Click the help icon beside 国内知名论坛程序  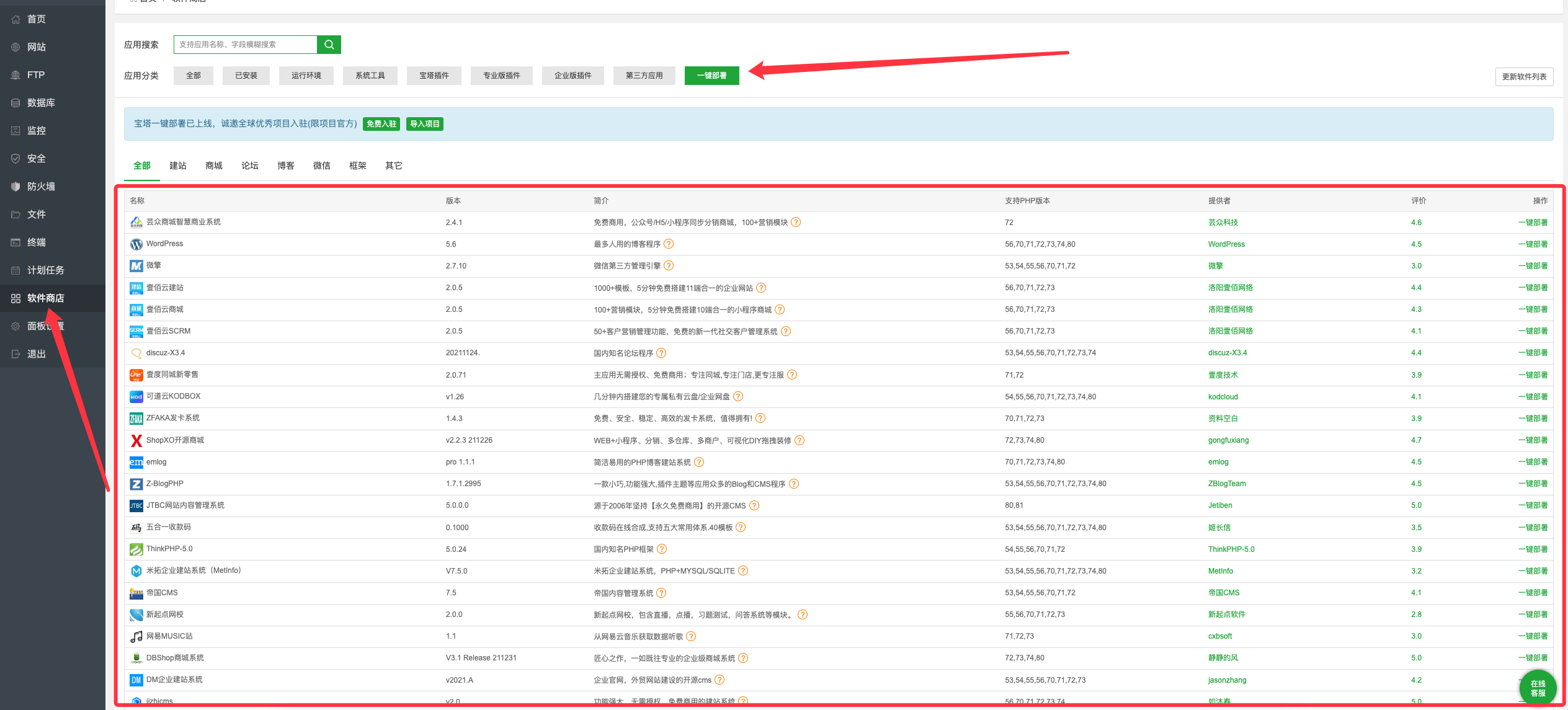(661, 353)
